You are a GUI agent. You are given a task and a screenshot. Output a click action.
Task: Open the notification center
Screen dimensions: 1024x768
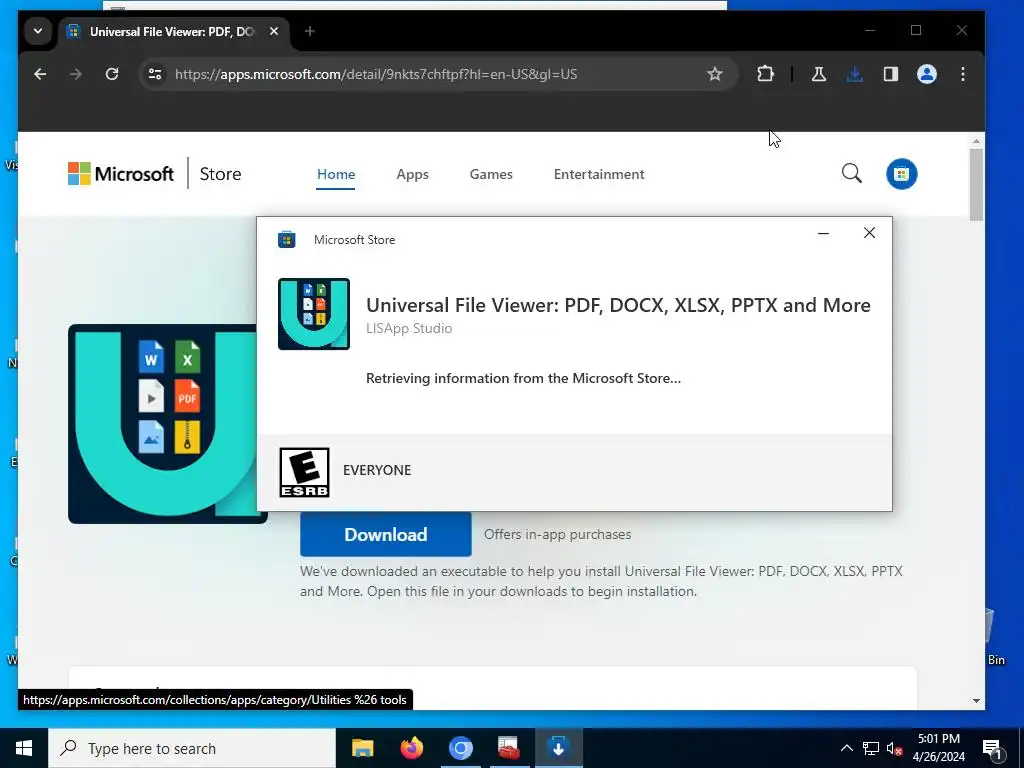[992, 749]
